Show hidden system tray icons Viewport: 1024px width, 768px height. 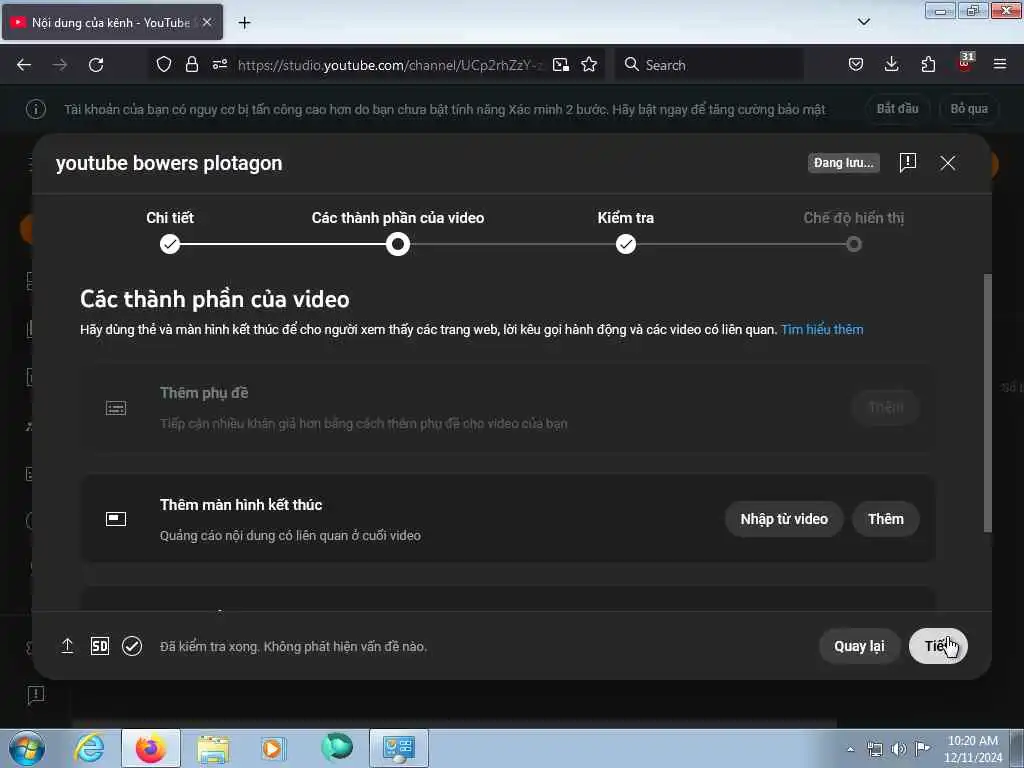click(850, 749)
